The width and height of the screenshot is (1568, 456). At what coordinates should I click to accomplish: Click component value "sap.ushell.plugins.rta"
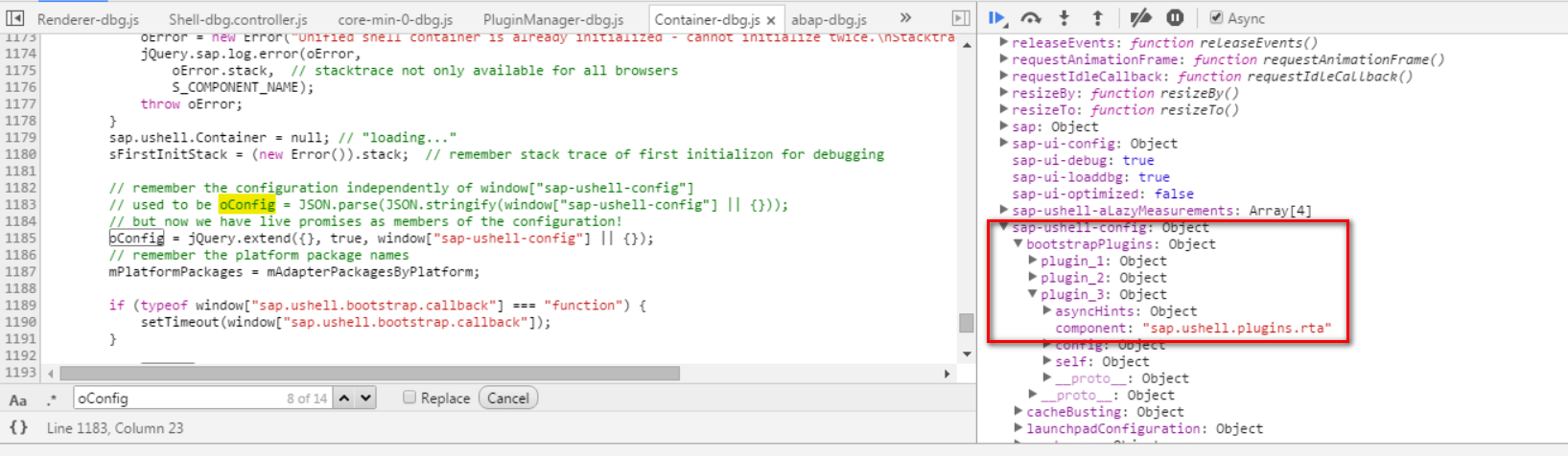[x=1236, y=328]
